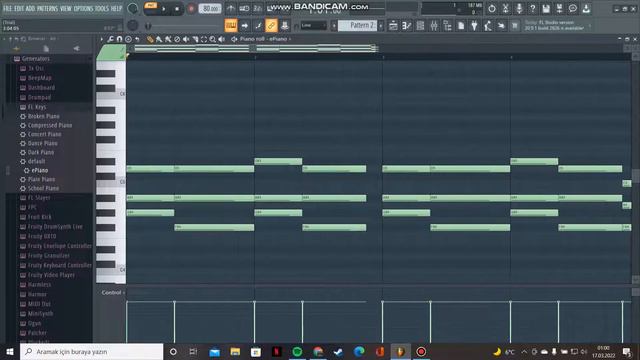Toggle the orange piano roll view button
Image resolution: width=640 pixels, height=360 pixels.
231,25
